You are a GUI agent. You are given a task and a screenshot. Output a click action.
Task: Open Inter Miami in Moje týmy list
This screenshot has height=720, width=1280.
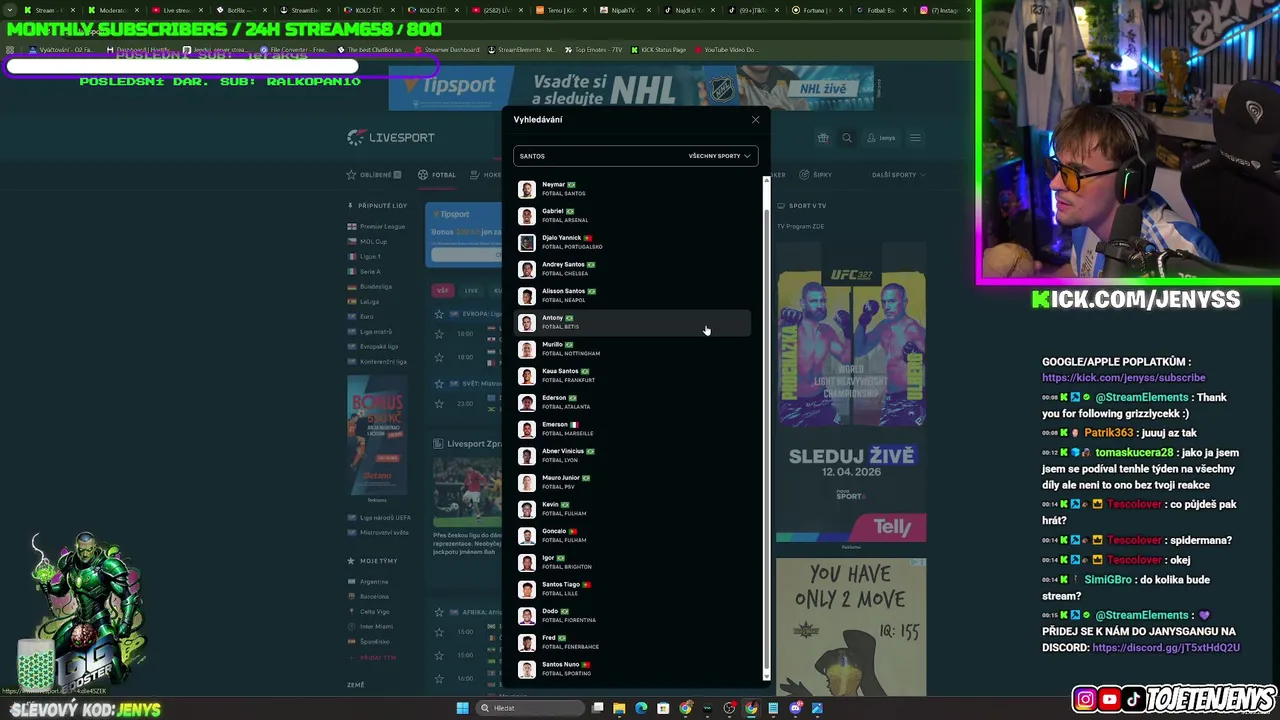click(x=370, y=627)
